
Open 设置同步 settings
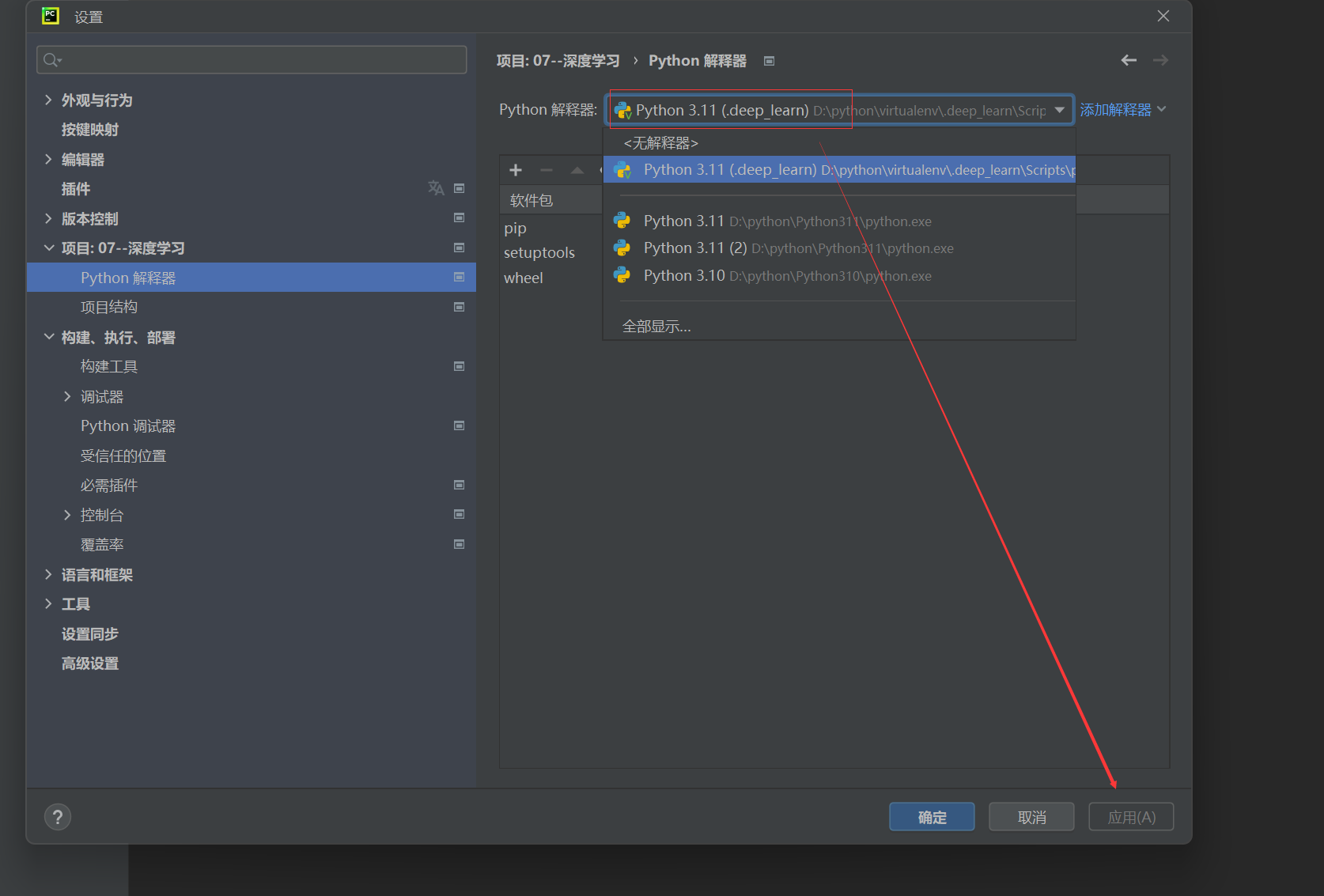90,633
